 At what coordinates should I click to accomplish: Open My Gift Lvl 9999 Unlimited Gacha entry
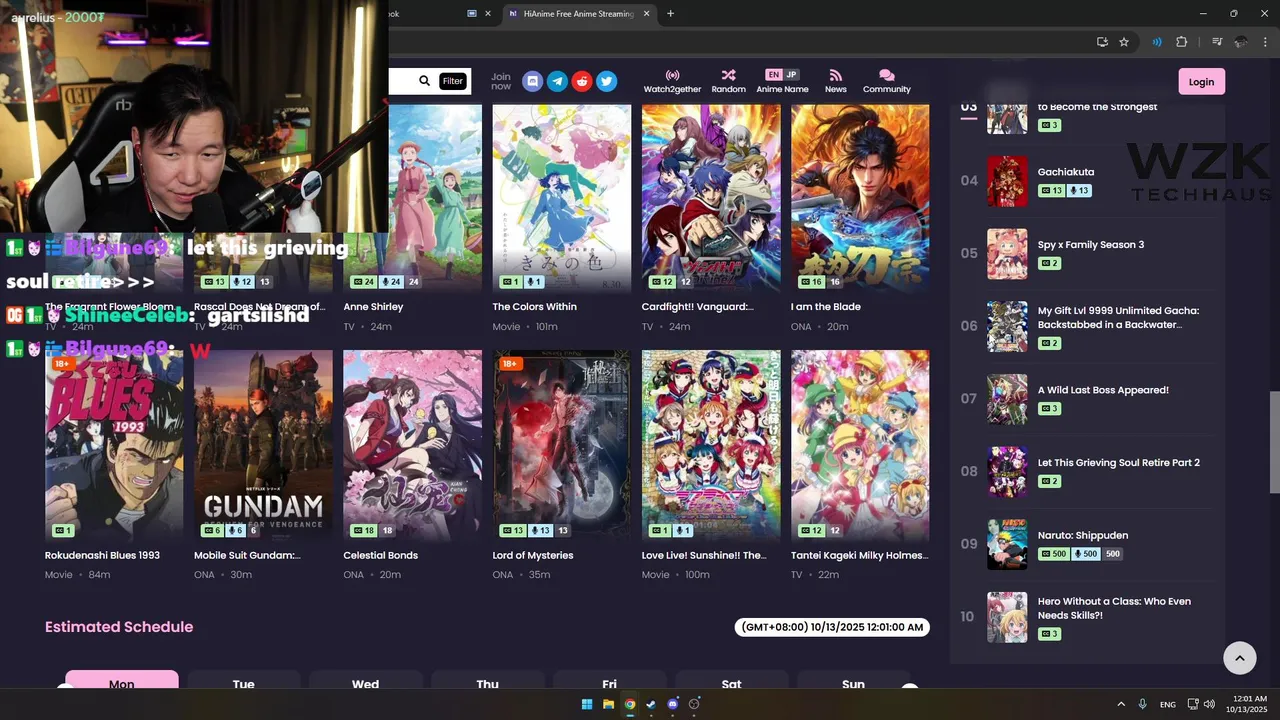pos(1118,317)
